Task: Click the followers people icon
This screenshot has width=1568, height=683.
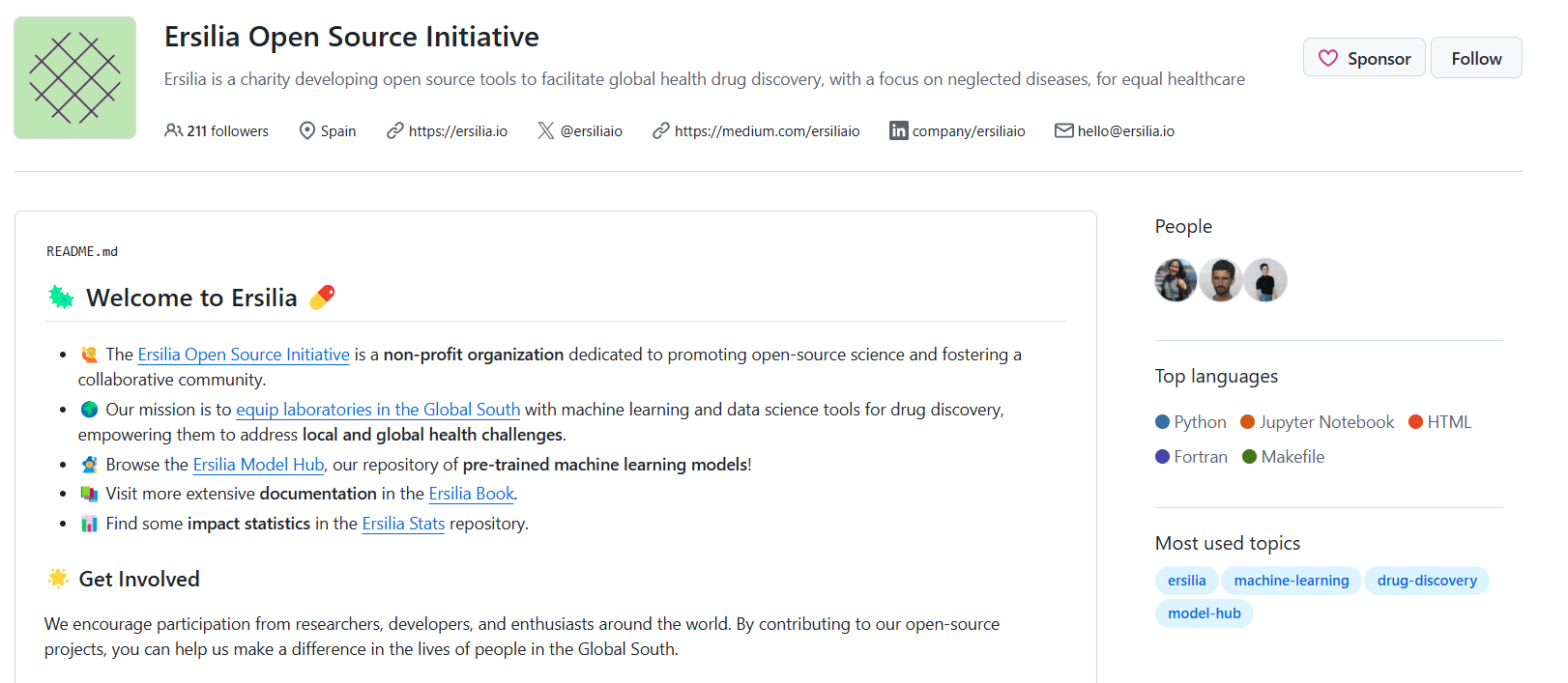Action: tap(173, 130)
